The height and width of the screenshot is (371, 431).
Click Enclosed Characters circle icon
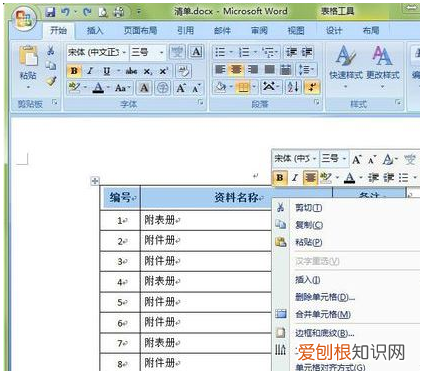pos(163,88)
